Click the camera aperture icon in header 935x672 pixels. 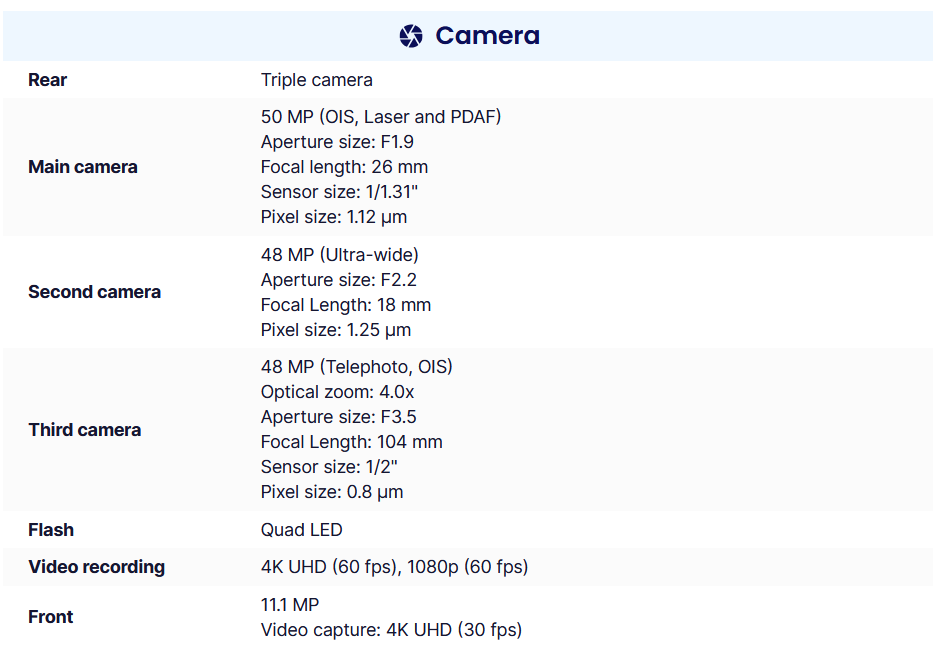(411, 36)
